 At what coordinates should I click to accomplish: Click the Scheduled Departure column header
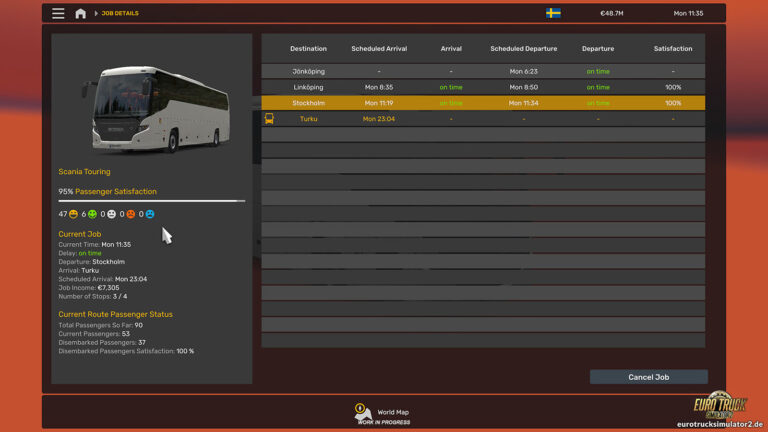click(523, 48)
